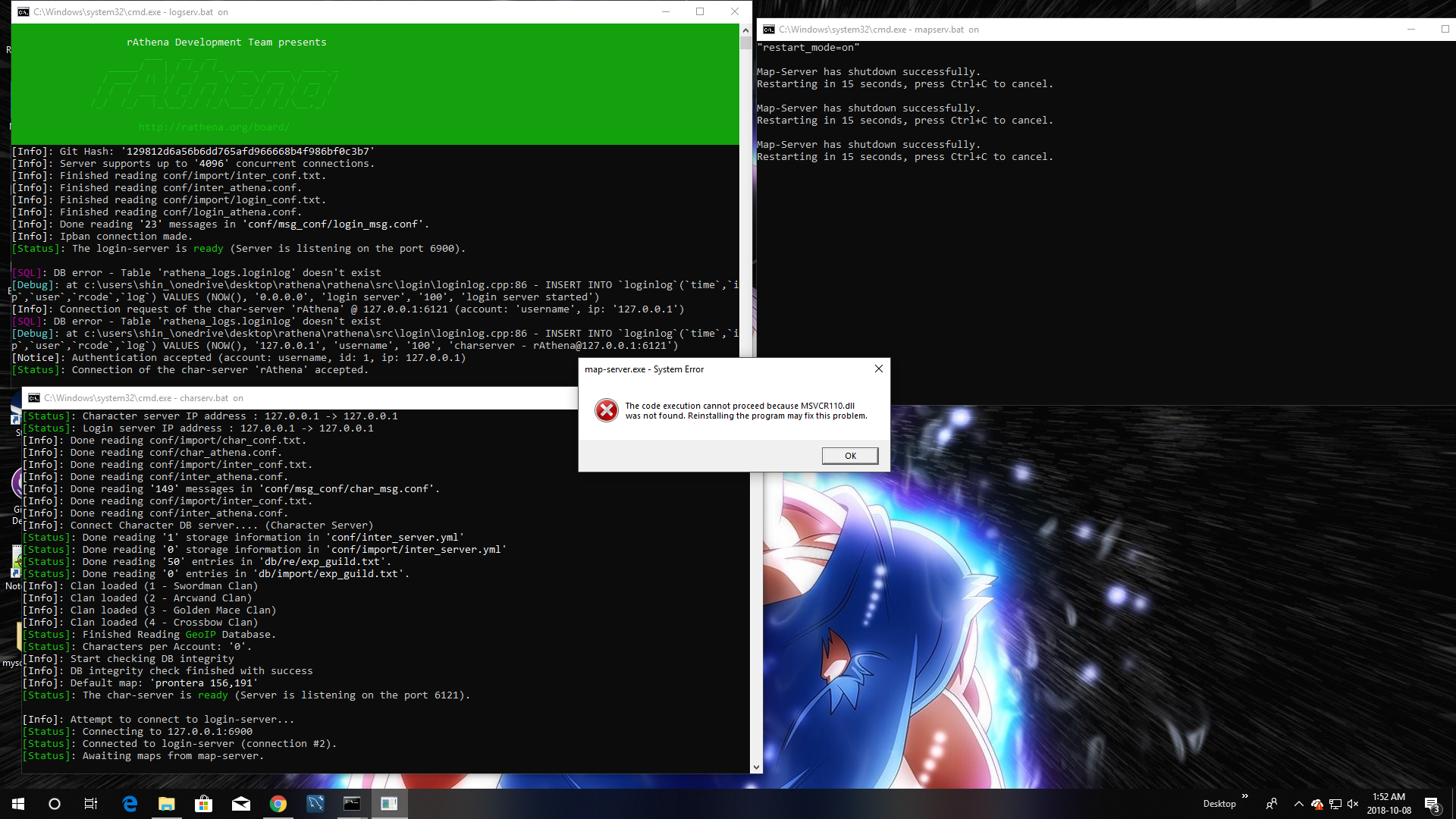Open network status tray icon
Image resolution: width=1456 pixels, height=819 pixels.
[x=1335, y=804]
